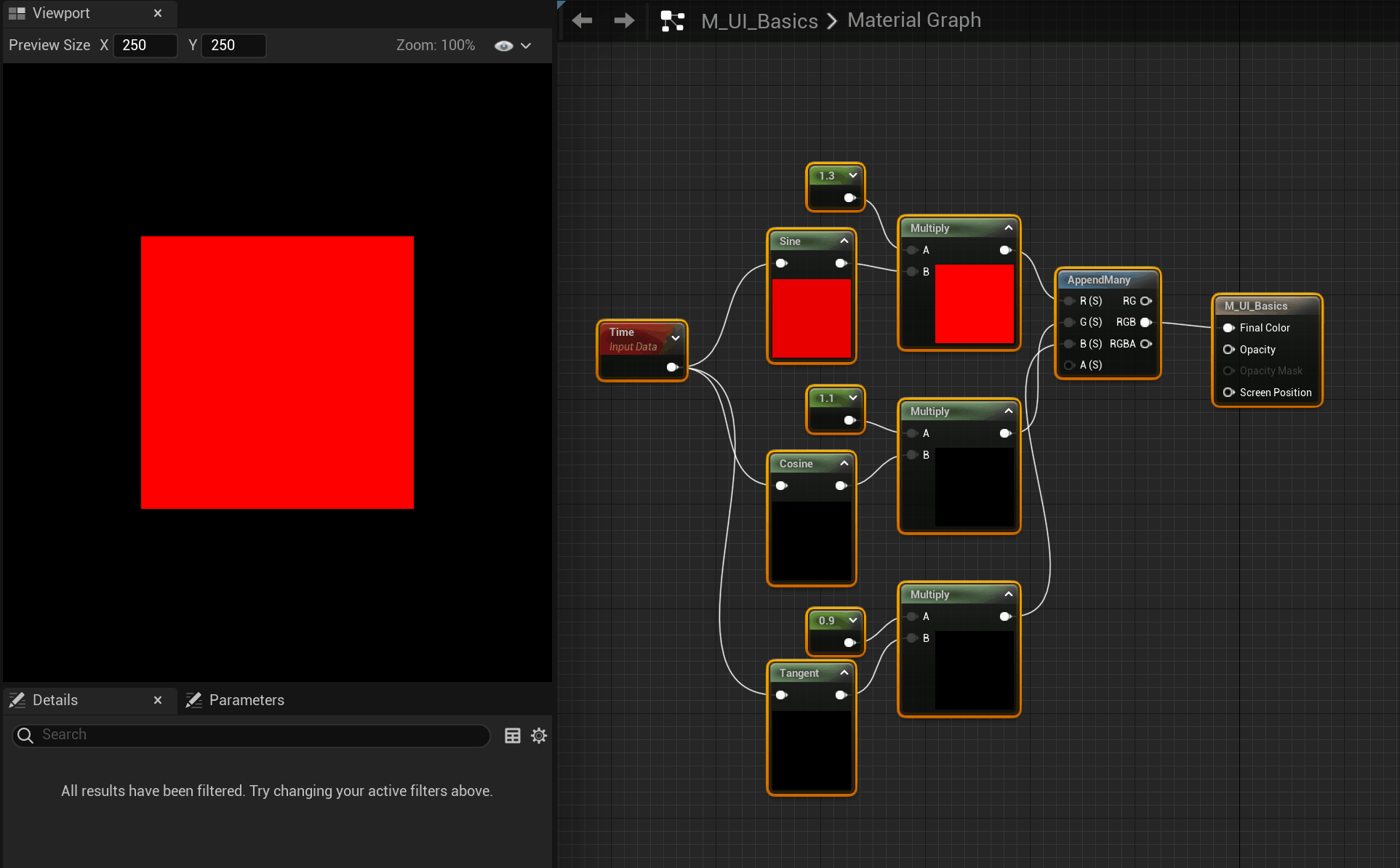Click the Preview Size X field
Screen dimensions: 1400x868
pyautogui.click(x=145, y=45)
